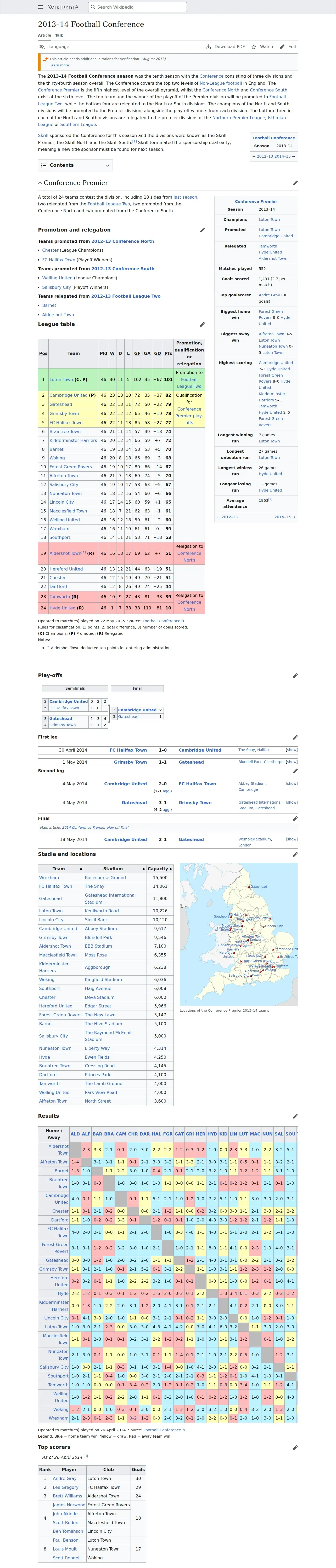Open Luton Town link in league table
This screenshot has height=1568, width=336.
[61, 380]
